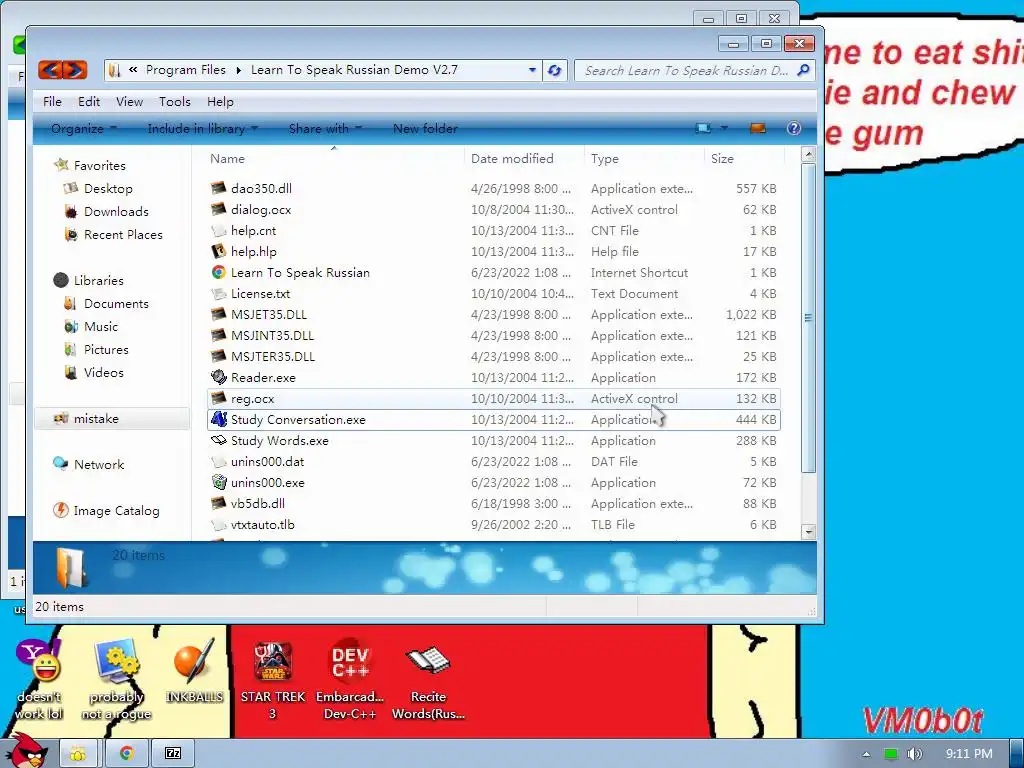
Task: Sort by the Date modified column header
Action: tap(524, 159)
